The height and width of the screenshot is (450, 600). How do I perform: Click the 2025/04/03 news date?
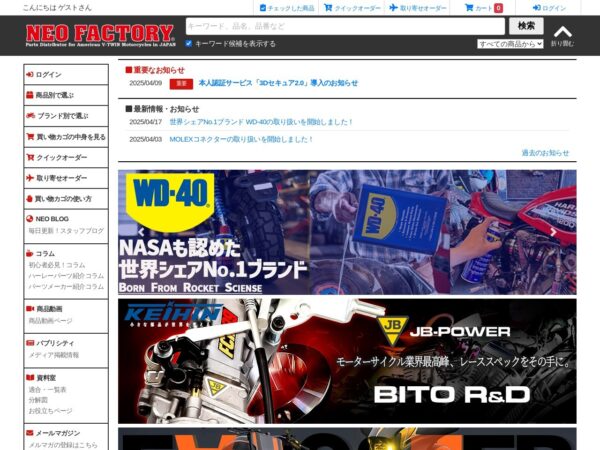point(145,139)
